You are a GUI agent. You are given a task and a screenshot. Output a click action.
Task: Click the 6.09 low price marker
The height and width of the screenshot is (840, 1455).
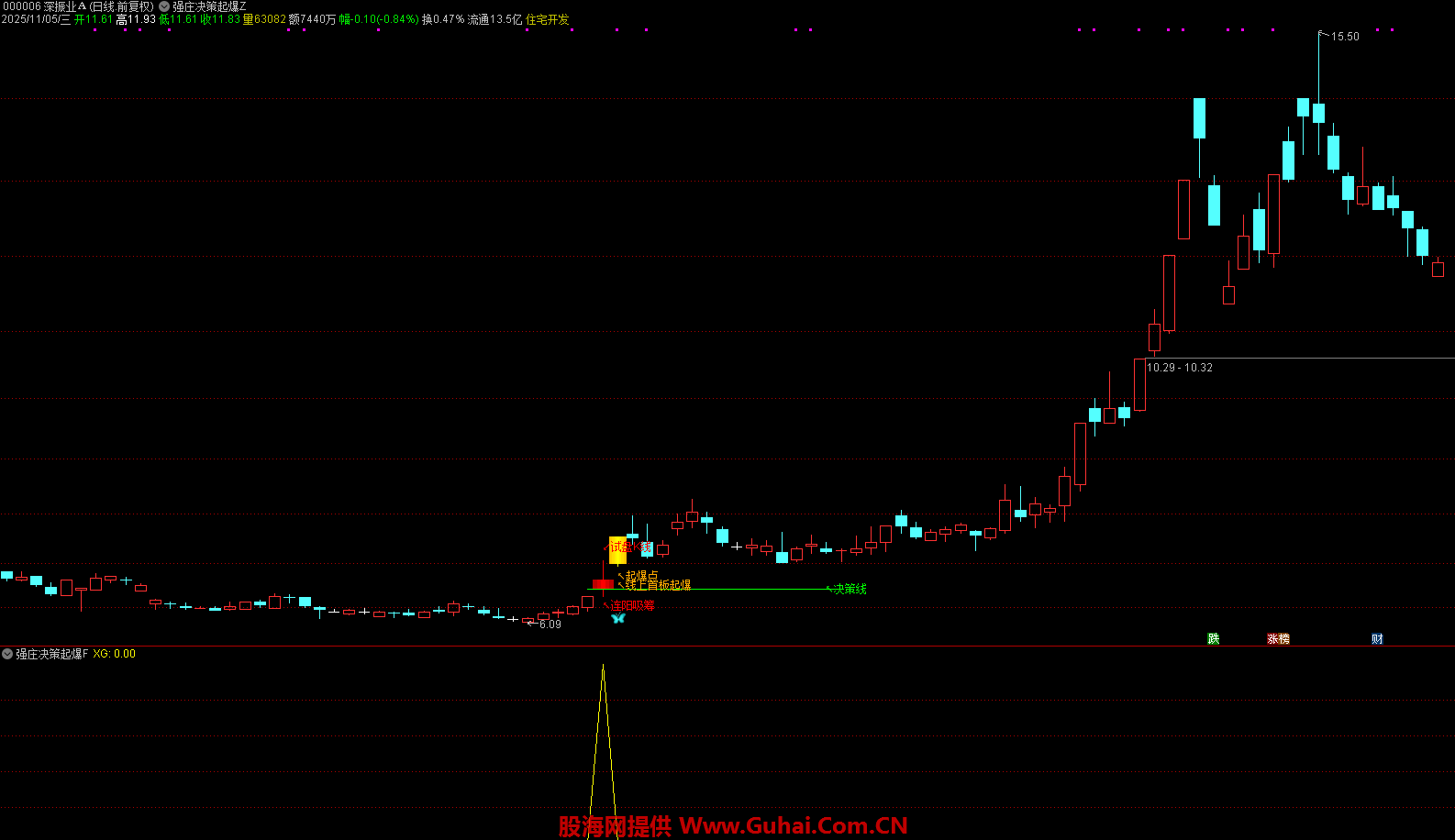coord(550,624)
